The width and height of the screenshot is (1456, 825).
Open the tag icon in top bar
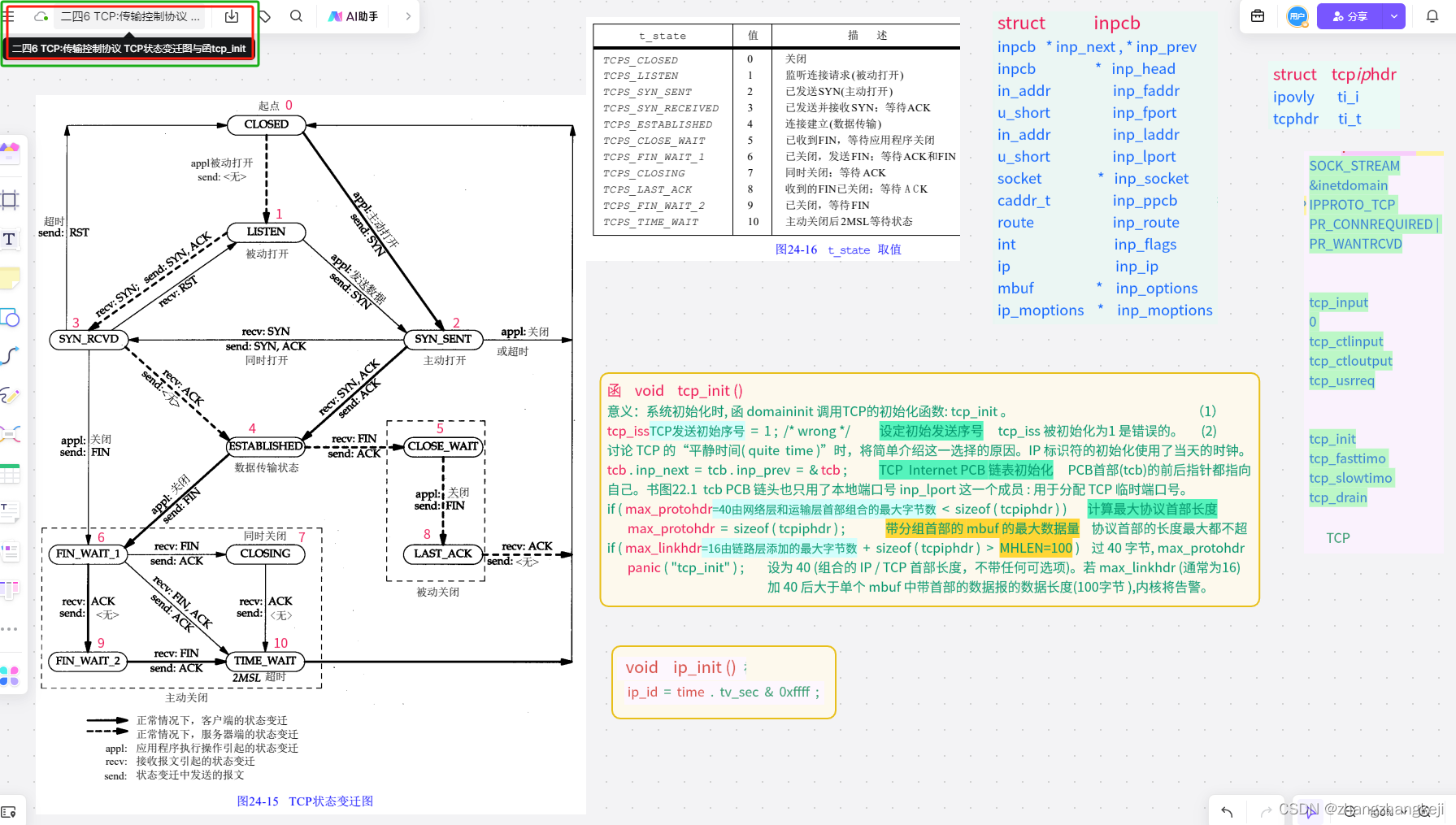click(x=265, y=16)
